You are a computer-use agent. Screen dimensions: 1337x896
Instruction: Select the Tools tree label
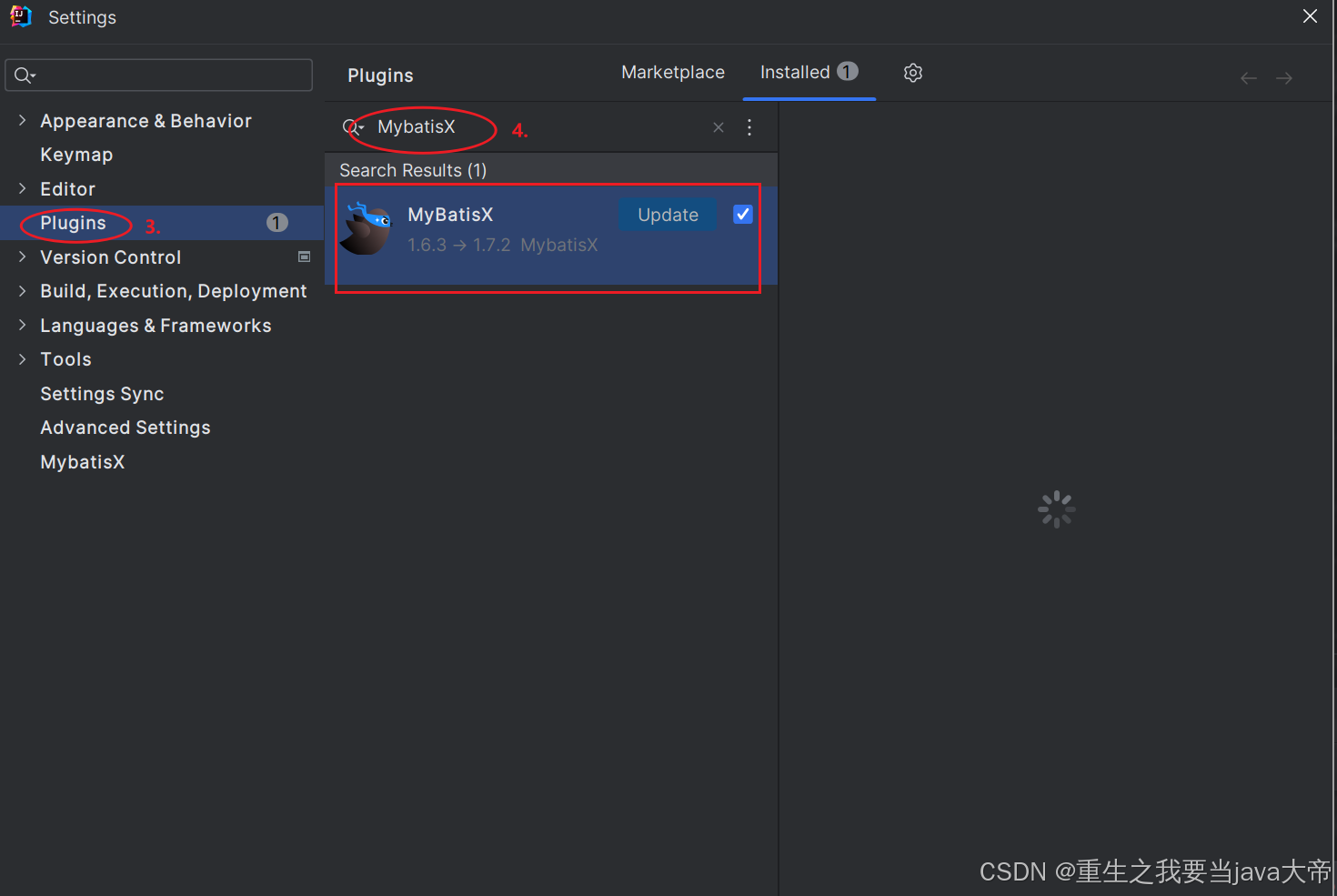click(65, 359)
